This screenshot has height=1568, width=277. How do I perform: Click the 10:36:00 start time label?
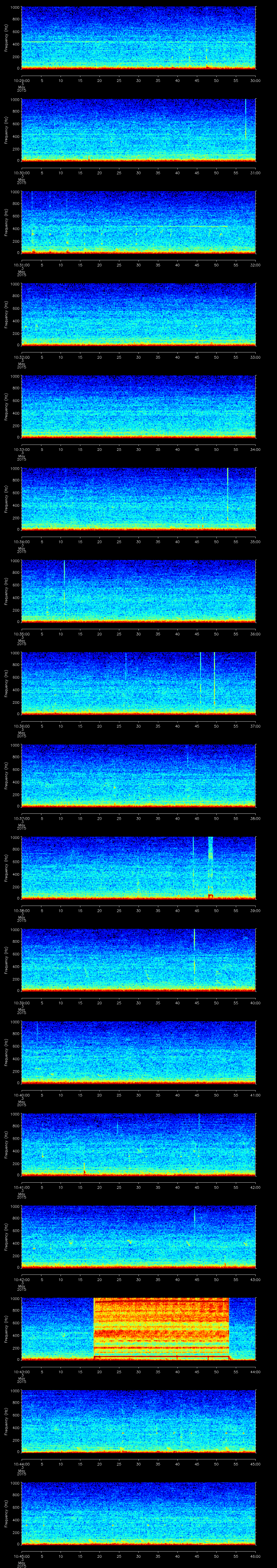22,726
